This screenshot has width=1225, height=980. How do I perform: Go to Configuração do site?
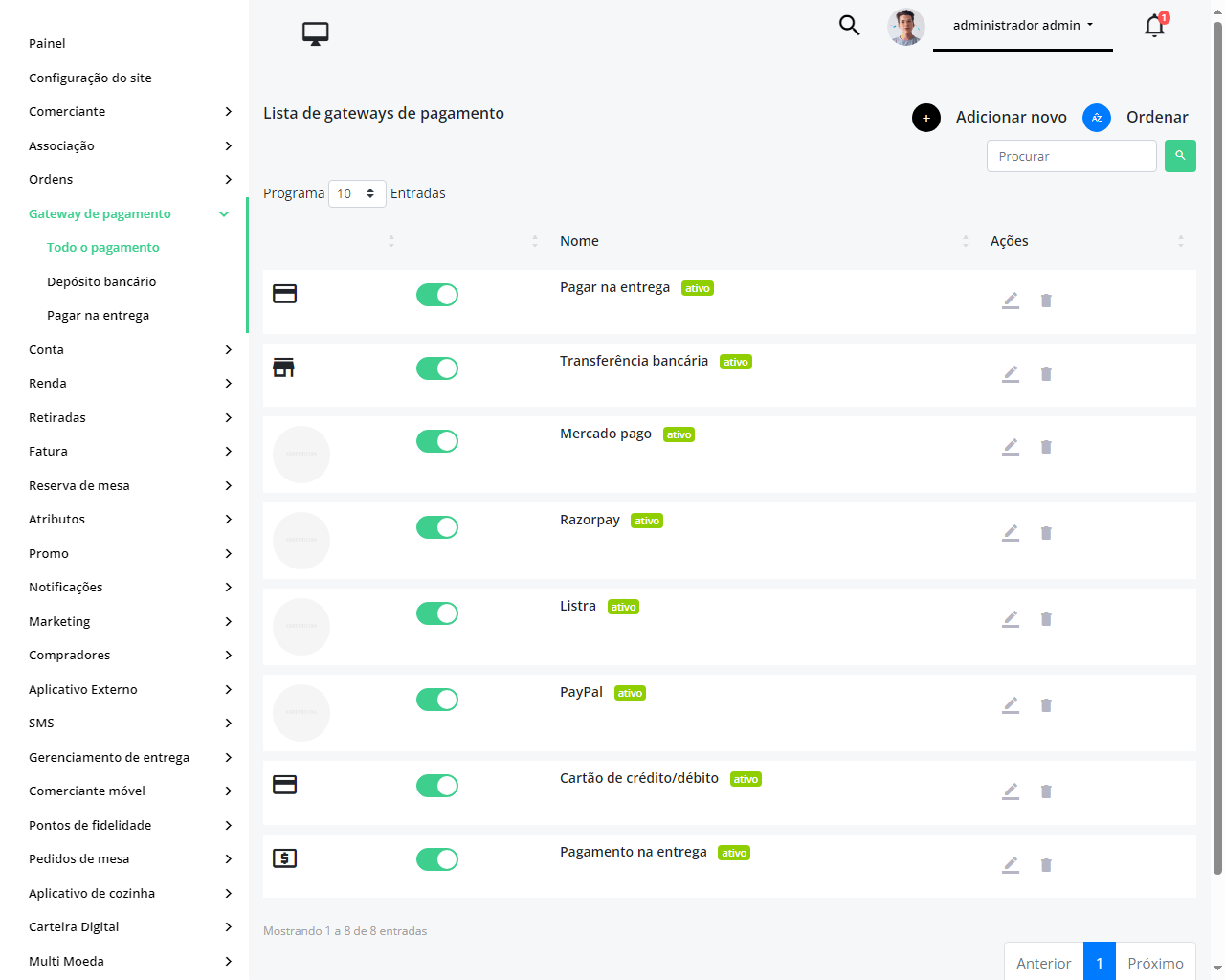90,78
